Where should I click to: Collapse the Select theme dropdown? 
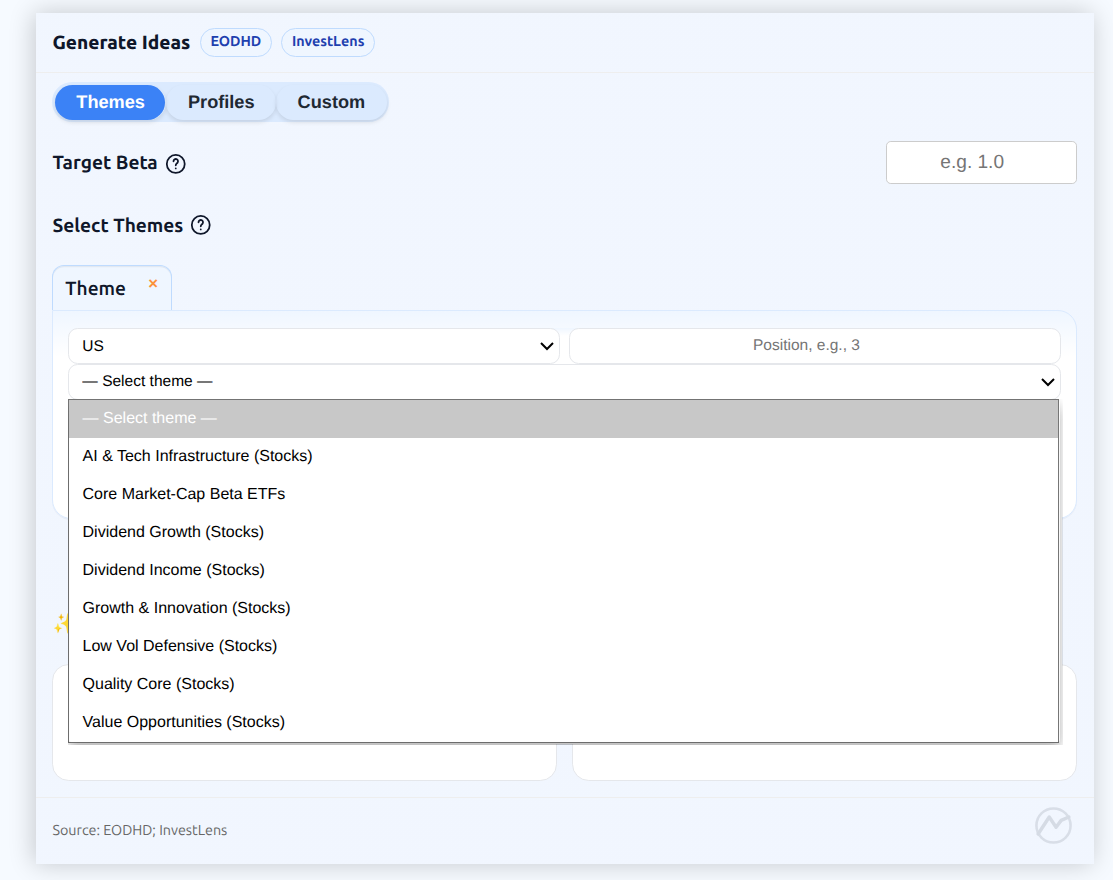(564, 382)
